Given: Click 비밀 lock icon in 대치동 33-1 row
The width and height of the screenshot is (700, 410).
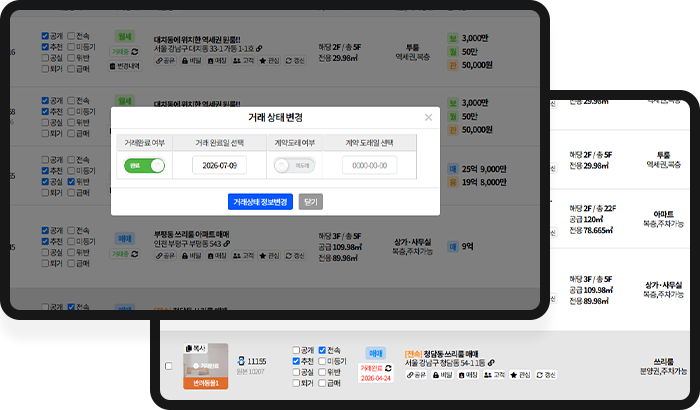Looking at the screenshot, I should (x=192, y=61).
